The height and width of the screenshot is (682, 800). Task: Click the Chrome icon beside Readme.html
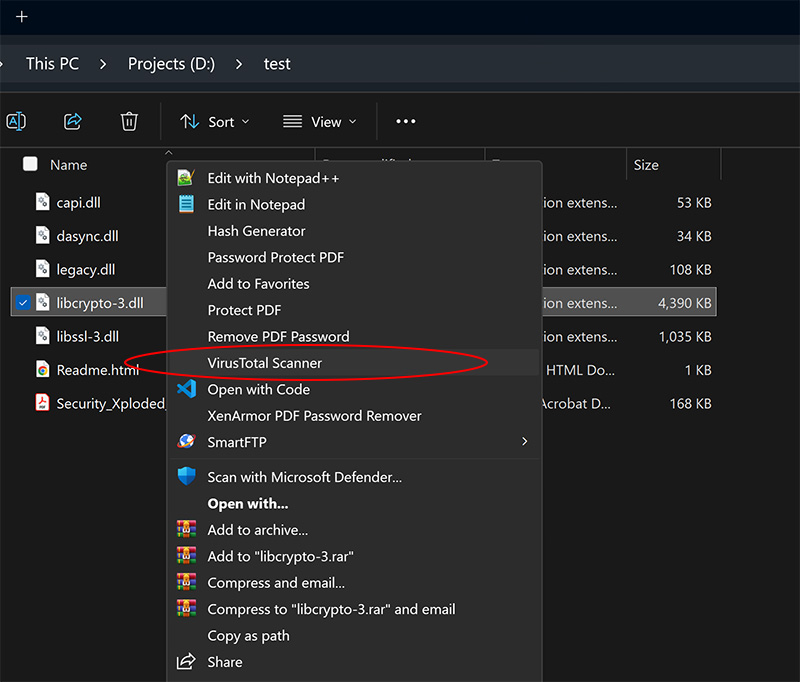pyautogui.click(x=43, y=369)
